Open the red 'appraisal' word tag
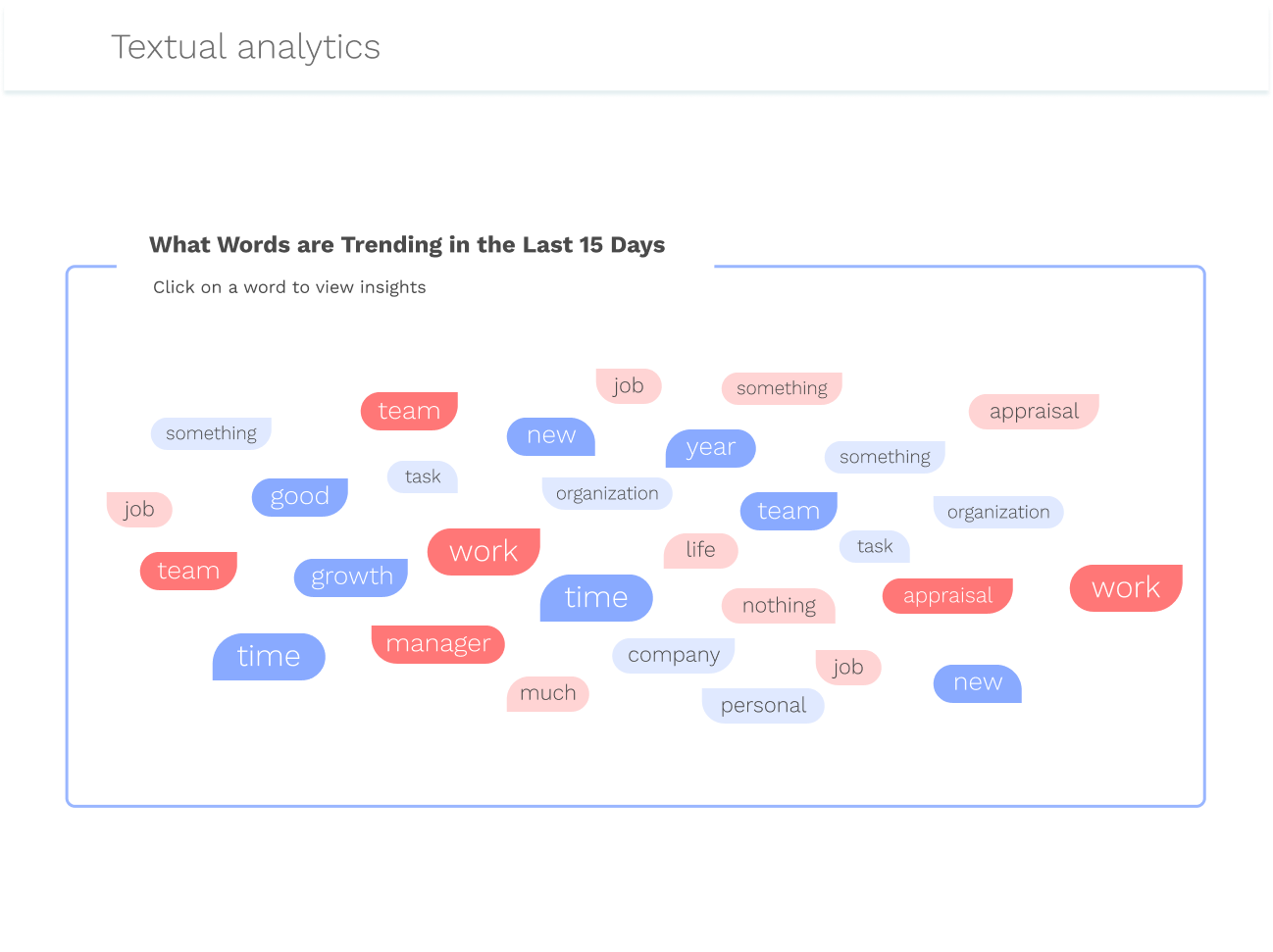1273x952 pixels. click(947, 596)
